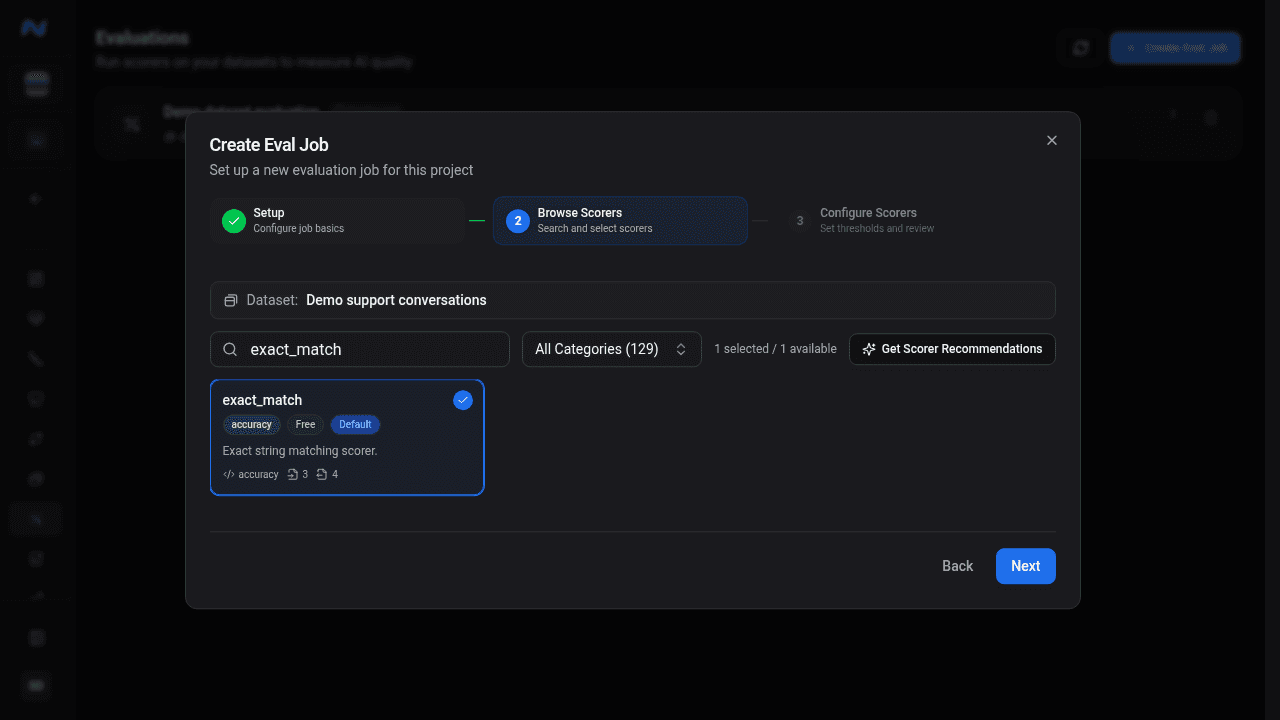Click the Exact string matching scorer description
The height and width of the screenshot is (720, 1280).
click(300, 451)
